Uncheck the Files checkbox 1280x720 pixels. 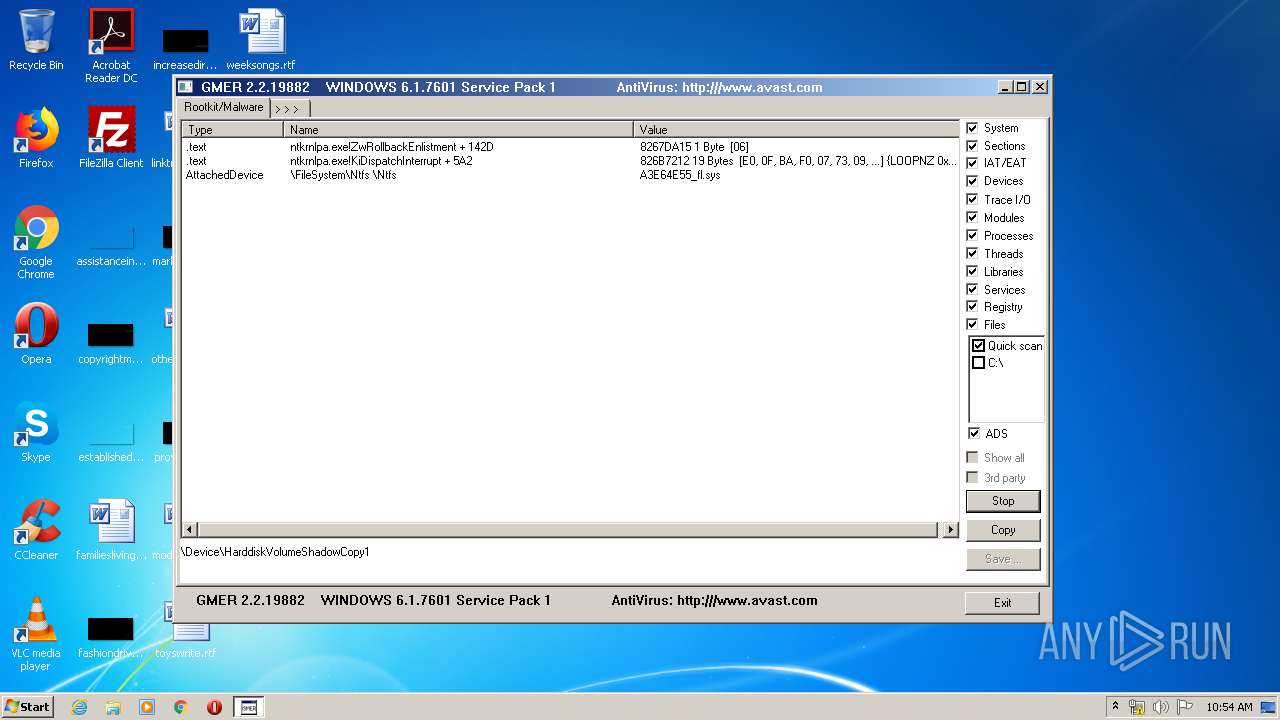click(x=972, y=325)
